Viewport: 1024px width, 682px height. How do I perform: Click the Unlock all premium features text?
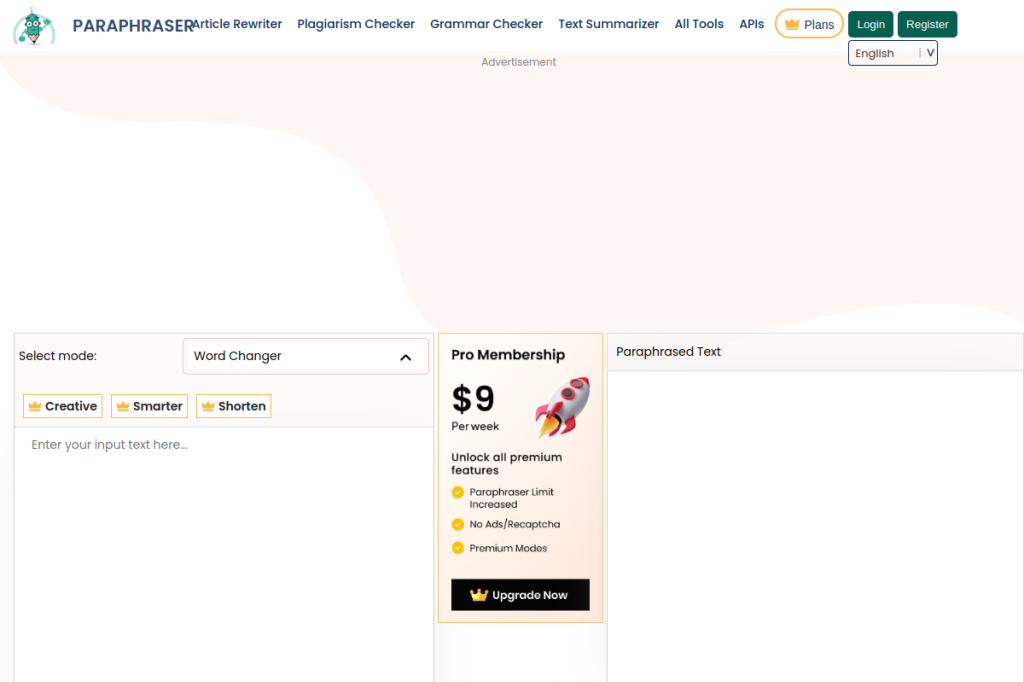[x=507, y=463]
